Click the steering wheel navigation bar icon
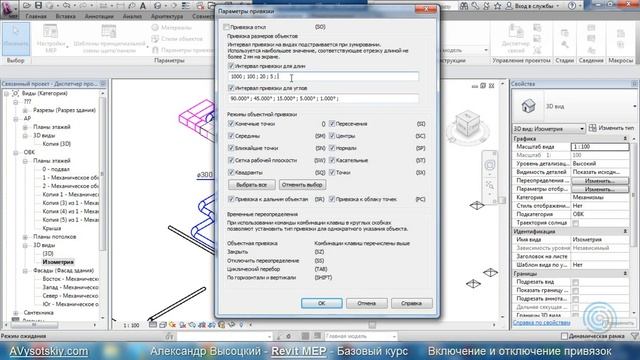640x360 pixels. 490,165
